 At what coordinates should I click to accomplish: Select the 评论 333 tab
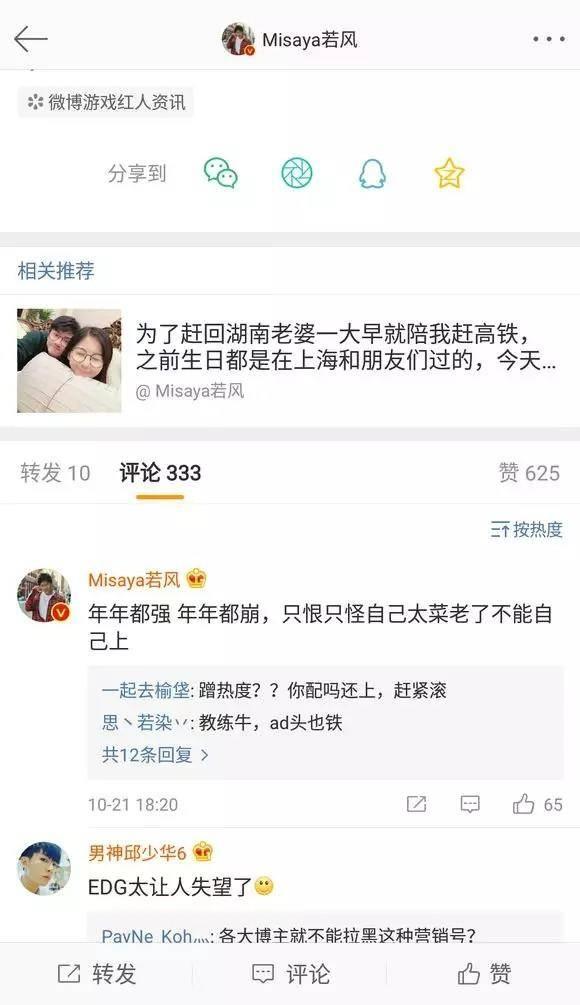tap(160, 473)
